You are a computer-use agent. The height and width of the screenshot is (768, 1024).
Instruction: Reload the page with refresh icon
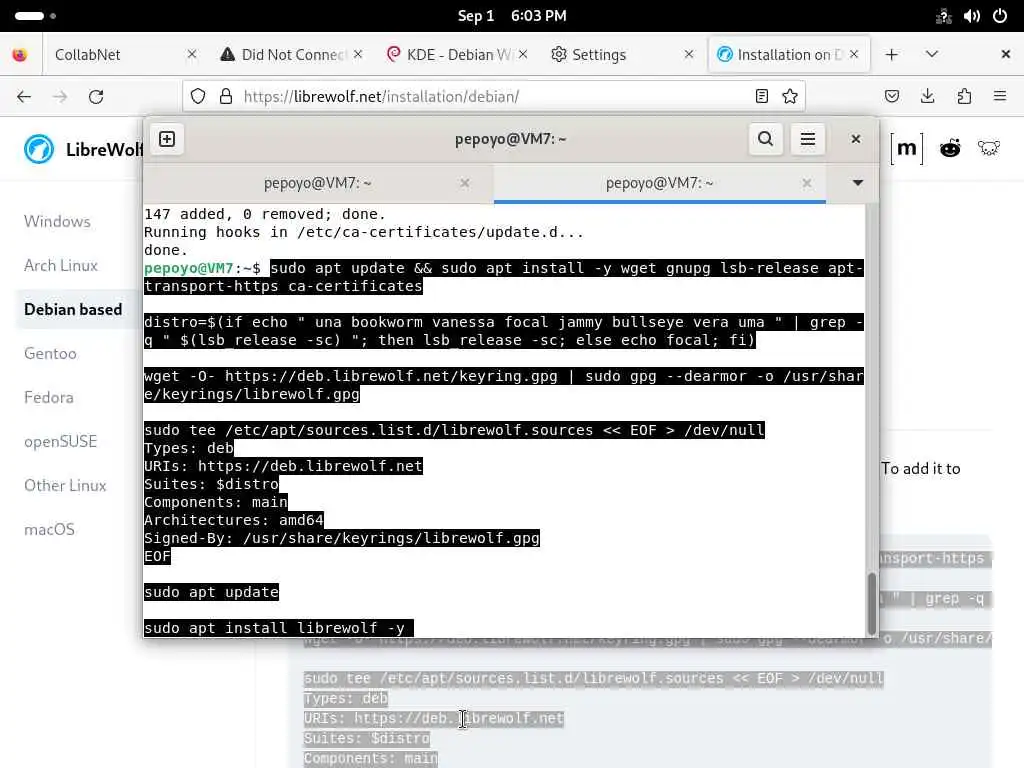(96, 97)
